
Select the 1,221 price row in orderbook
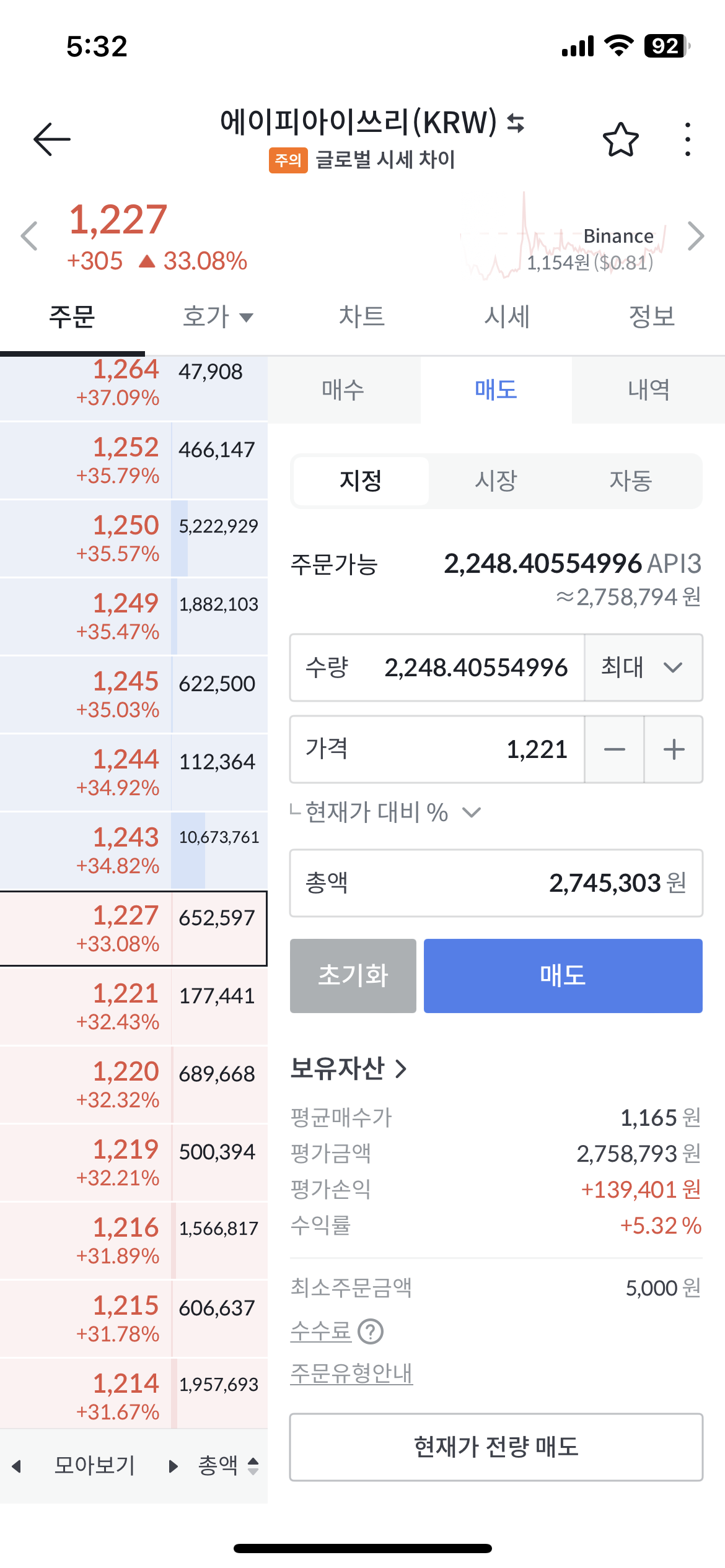click(x=134, y=1006)
